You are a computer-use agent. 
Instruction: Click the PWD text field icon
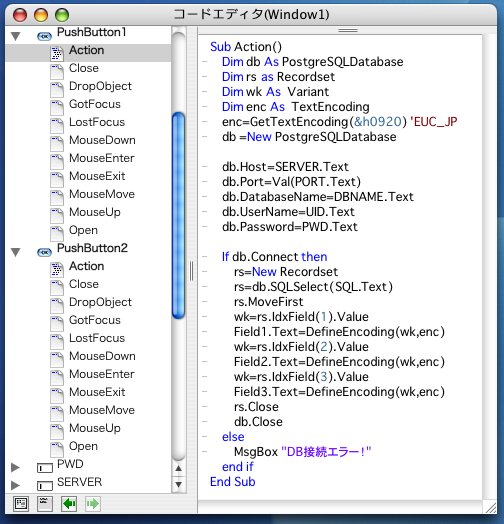(x=44, y=468)
